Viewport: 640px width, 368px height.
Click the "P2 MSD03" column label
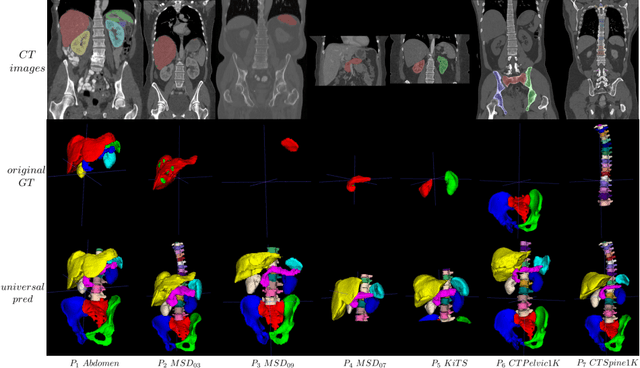click(179, 363)
